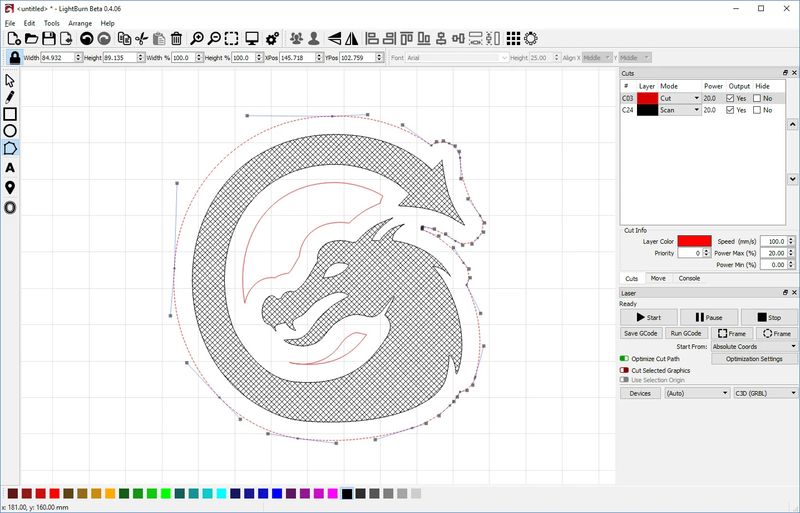Viewport: 800px width, 513px height.
Task: Click the Optimization Settings button
Action: coord(753,358)
